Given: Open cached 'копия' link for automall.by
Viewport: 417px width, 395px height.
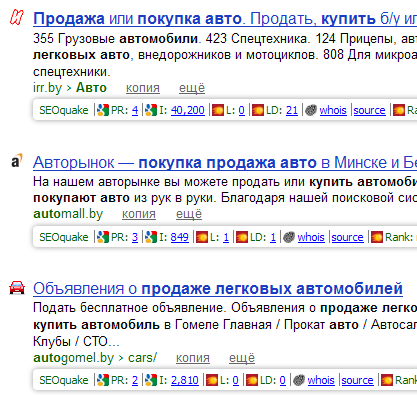Looking at the screenshot, I should coord(139,214).
